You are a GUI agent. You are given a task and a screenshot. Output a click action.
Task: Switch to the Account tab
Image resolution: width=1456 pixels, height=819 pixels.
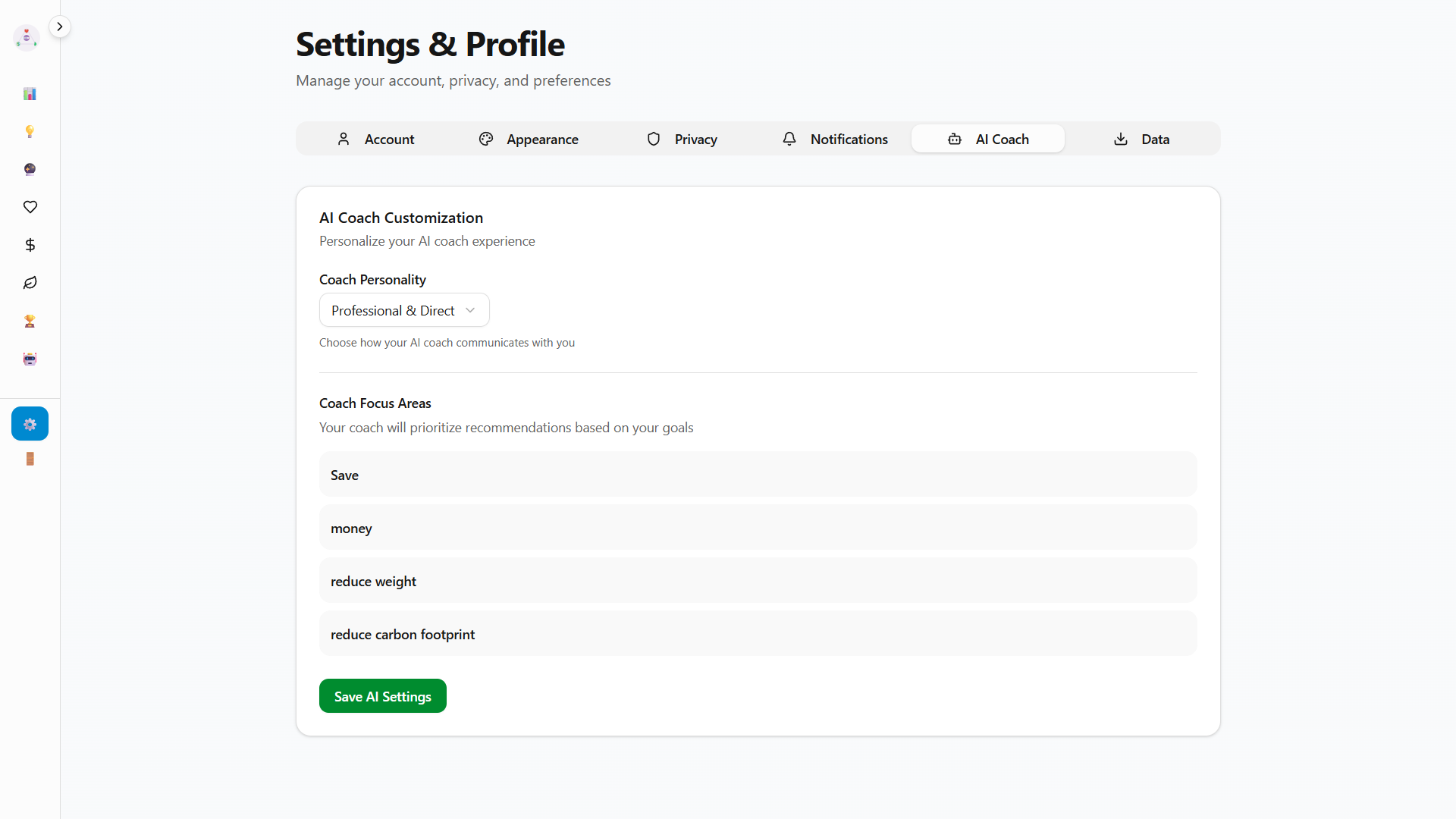[375, 139]
